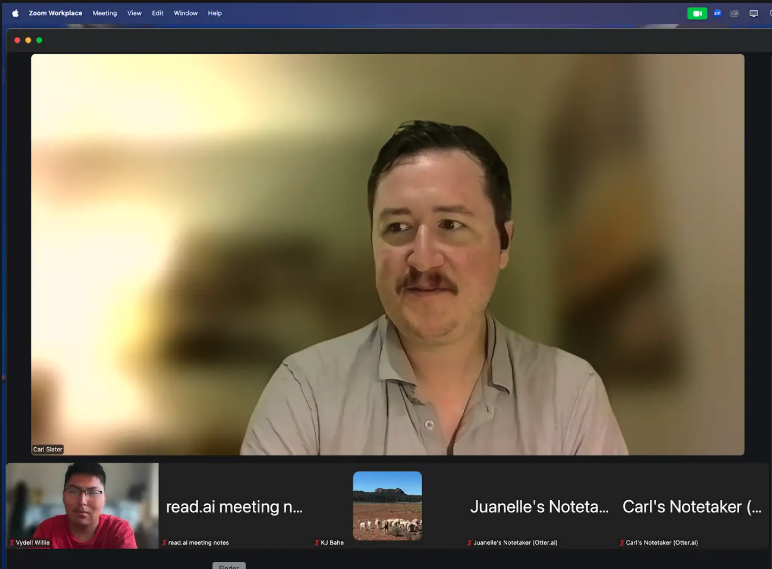Enter full screen with green window button
The width and height of the screenshot is (772, 569).
click(39, 40)
